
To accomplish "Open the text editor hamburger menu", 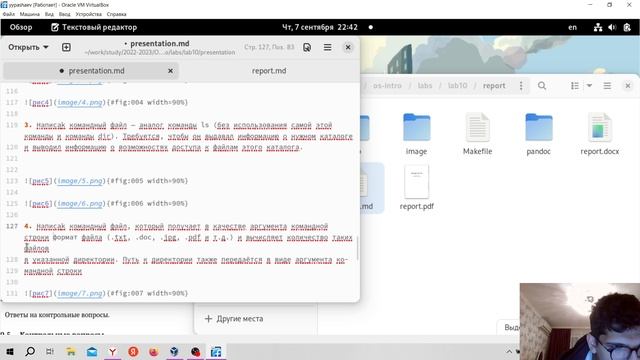I will pos(327,47).
